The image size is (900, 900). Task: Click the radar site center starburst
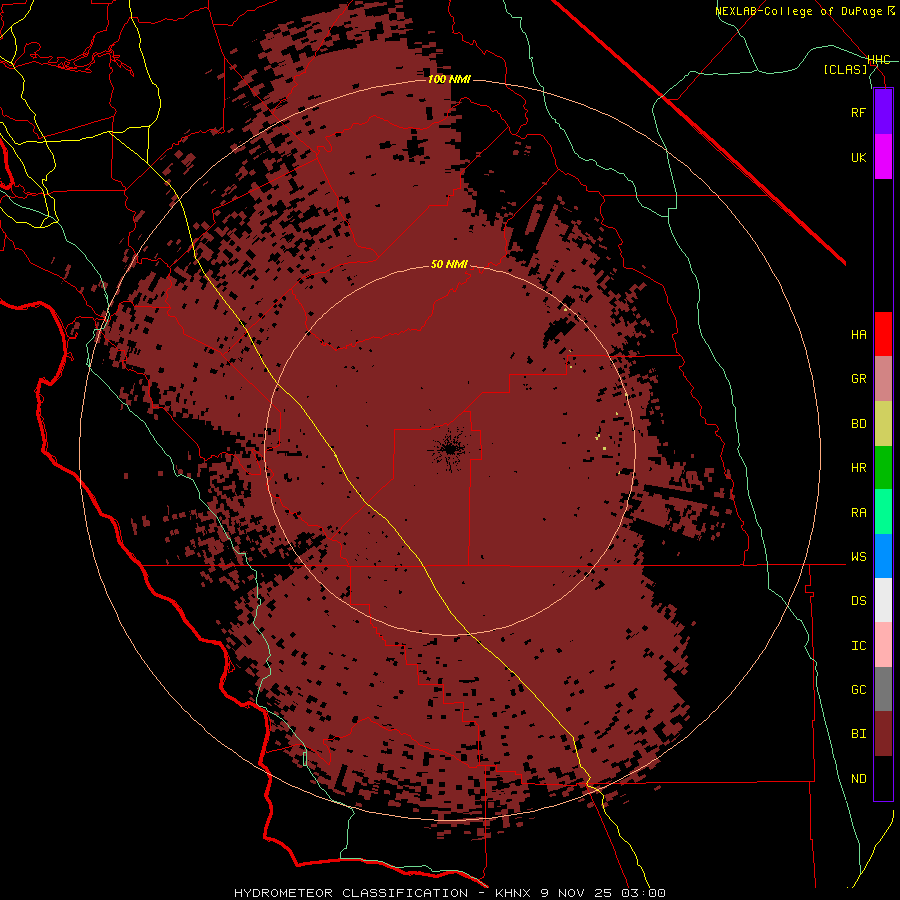[449, 449]
